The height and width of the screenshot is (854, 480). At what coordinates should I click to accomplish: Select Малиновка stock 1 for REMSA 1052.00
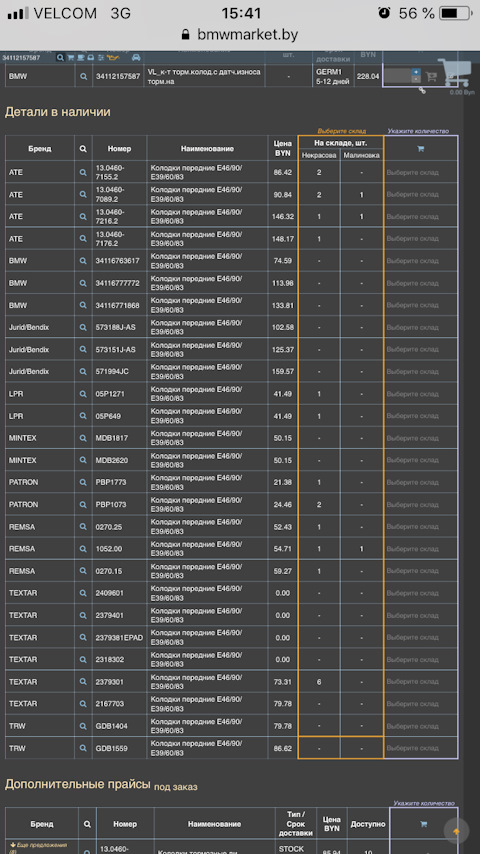362,549
